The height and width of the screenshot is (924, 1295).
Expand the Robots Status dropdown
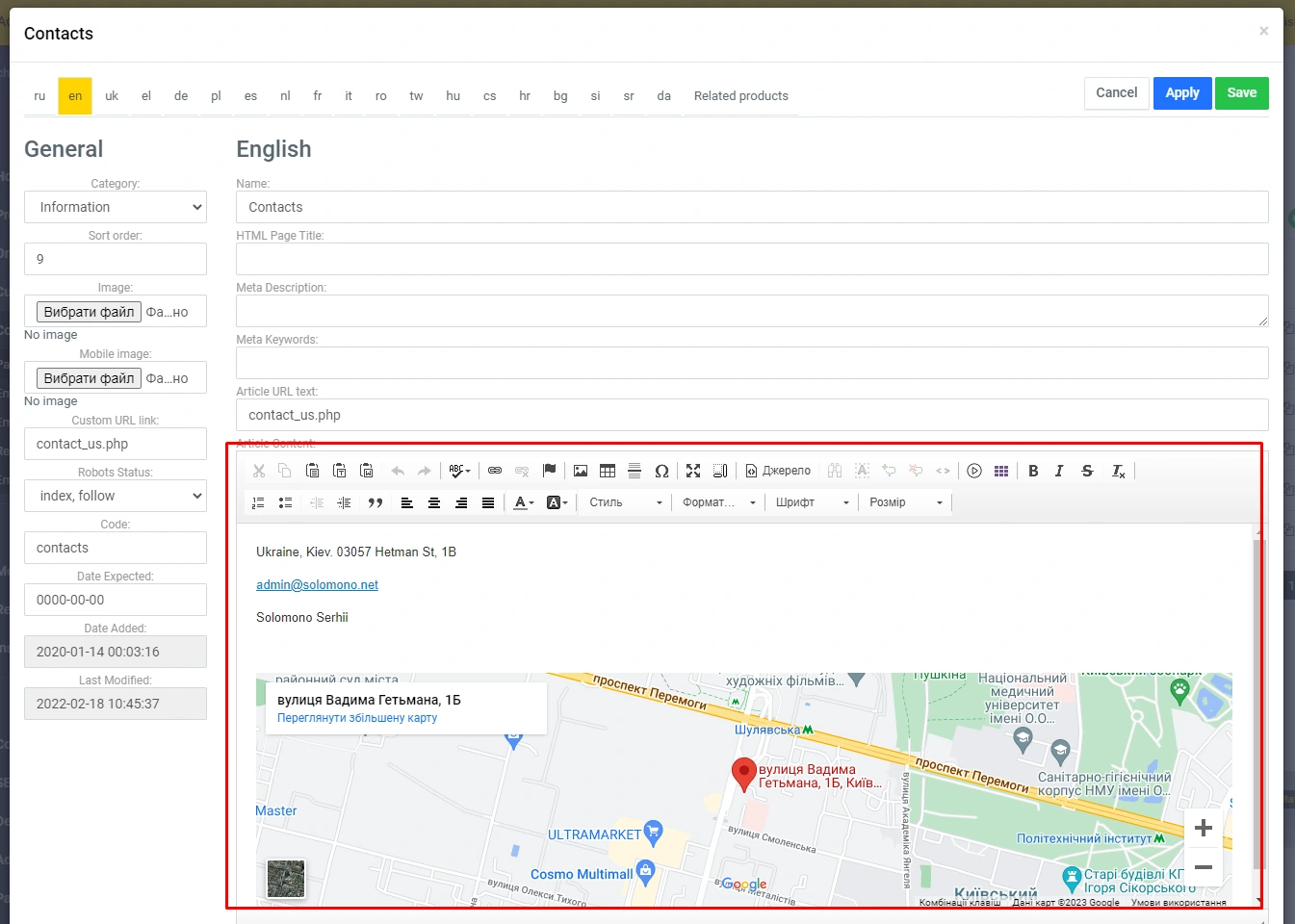116,496
